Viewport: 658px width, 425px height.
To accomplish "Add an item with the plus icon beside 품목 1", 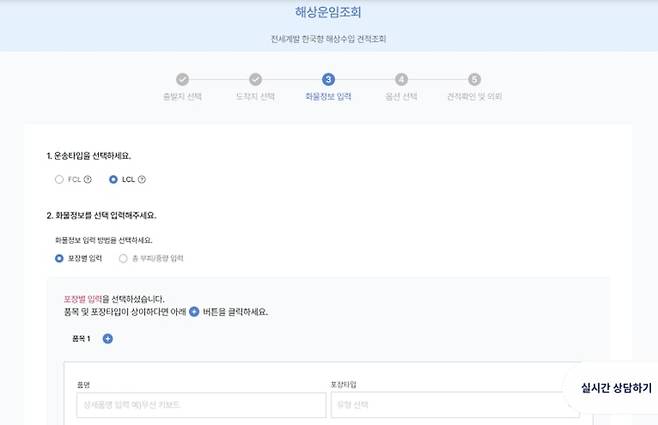I will 108,339.
